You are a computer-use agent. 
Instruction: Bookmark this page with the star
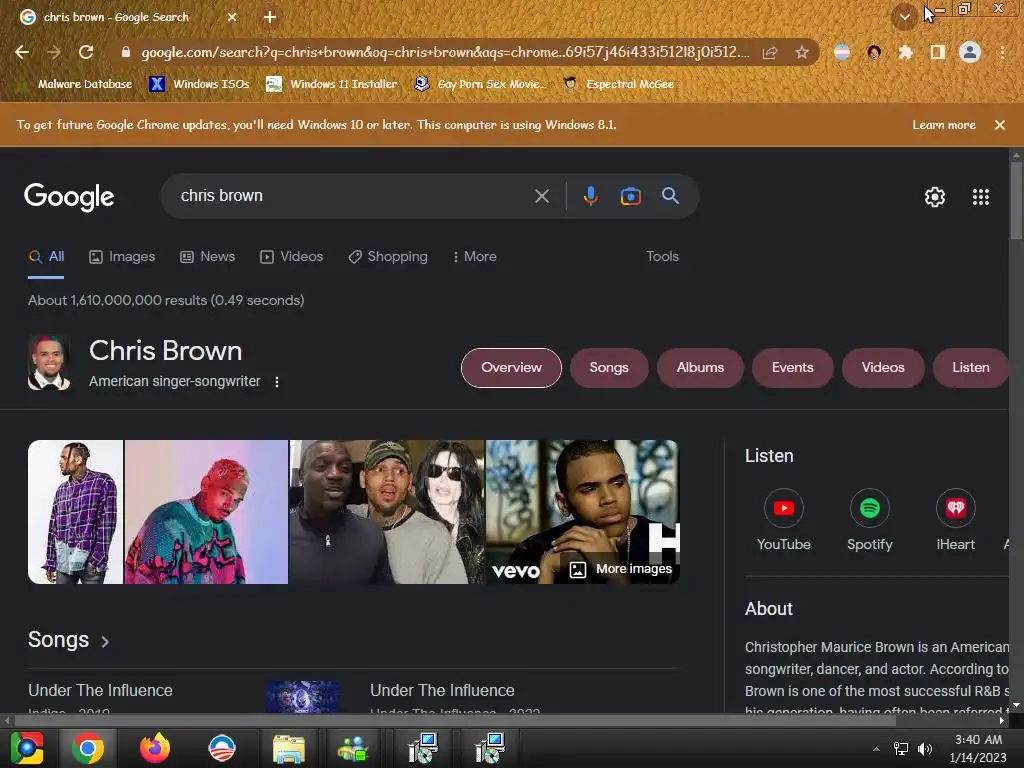802,52
